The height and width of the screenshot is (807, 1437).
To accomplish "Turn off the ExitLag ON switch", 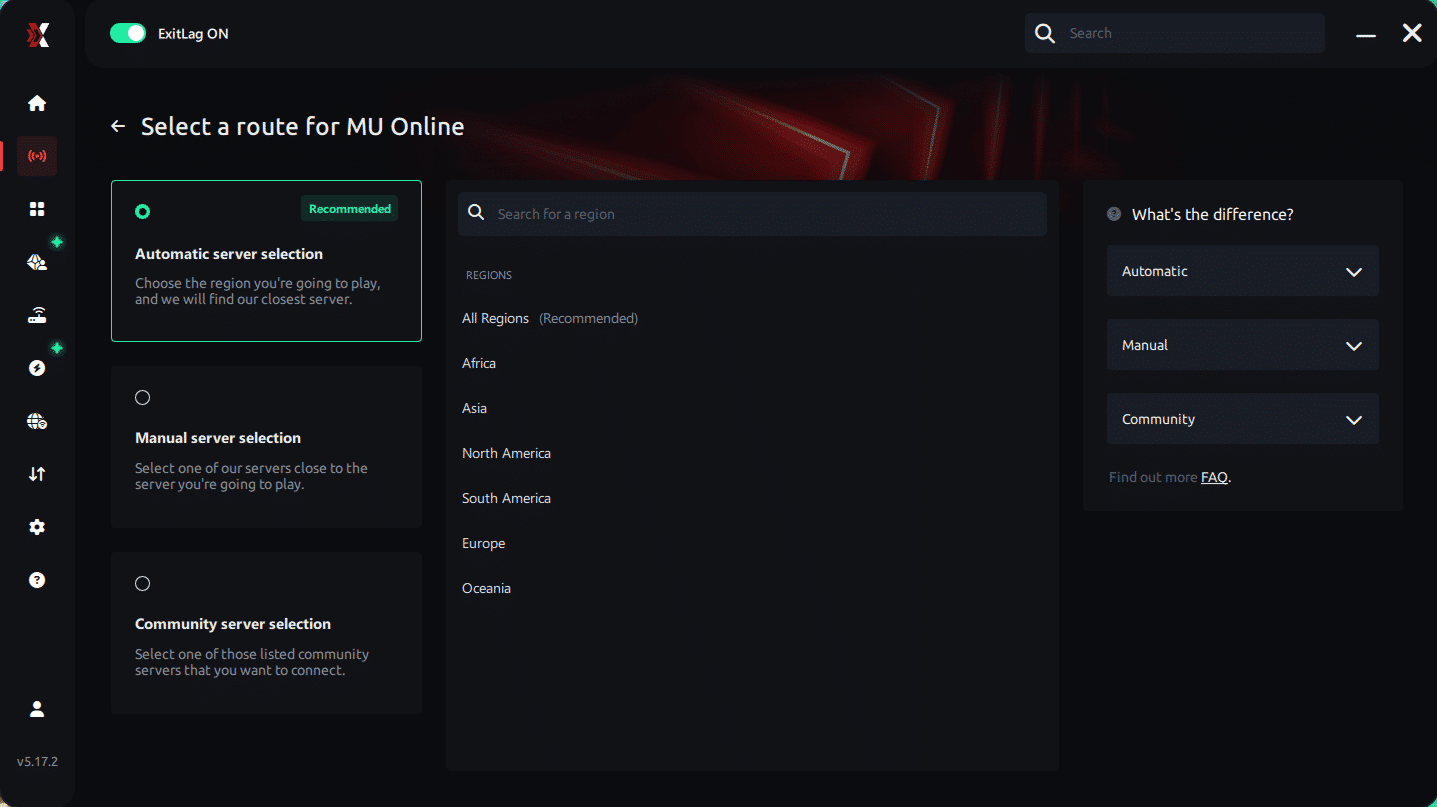I will [128, 33].
